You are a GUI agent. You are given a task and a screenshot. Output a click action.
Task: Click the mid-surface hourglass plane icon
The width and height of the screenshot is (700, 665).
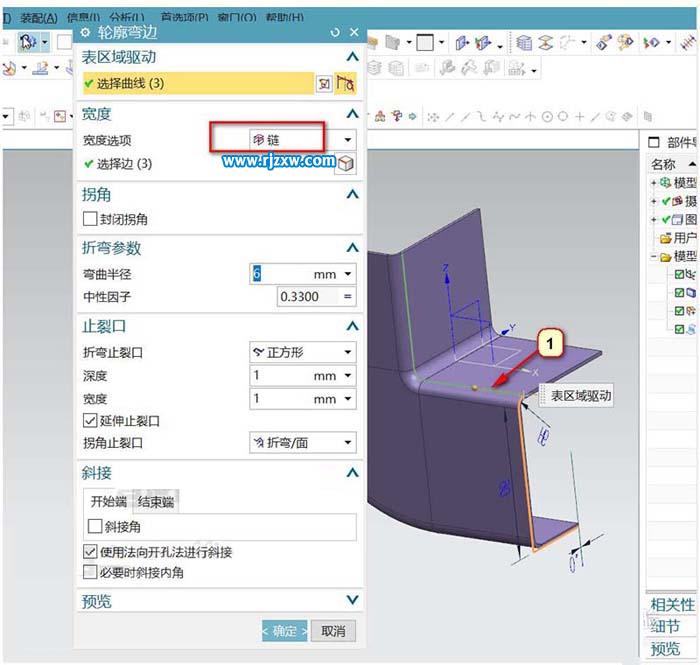pos(546,43)
